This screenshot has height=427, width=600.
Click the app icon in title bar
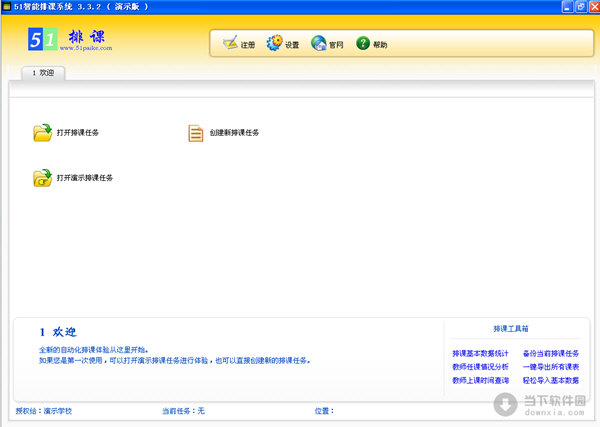pyautogui.click(x=7, y=6)
